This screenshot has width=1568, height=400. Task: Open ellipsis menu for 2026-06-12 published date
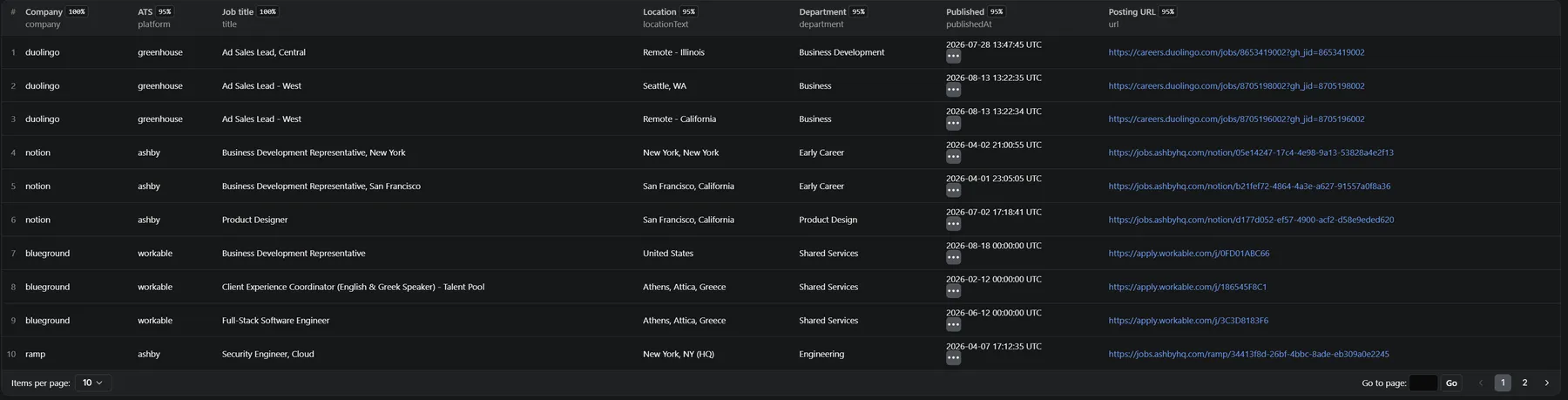953,325
